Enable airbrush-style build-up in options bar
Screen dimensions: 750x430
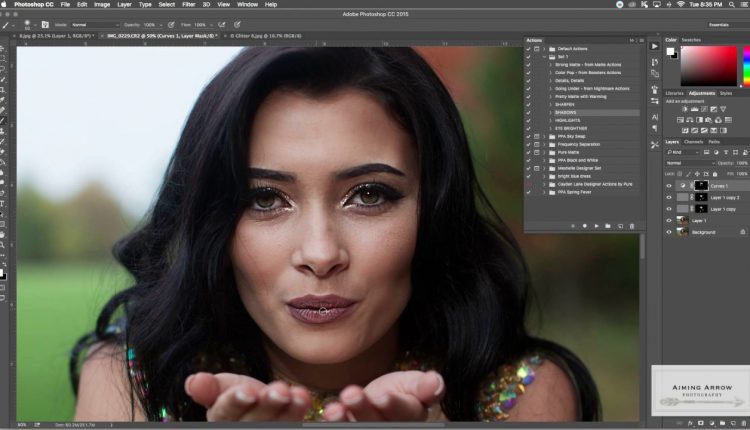pos(222,24)
